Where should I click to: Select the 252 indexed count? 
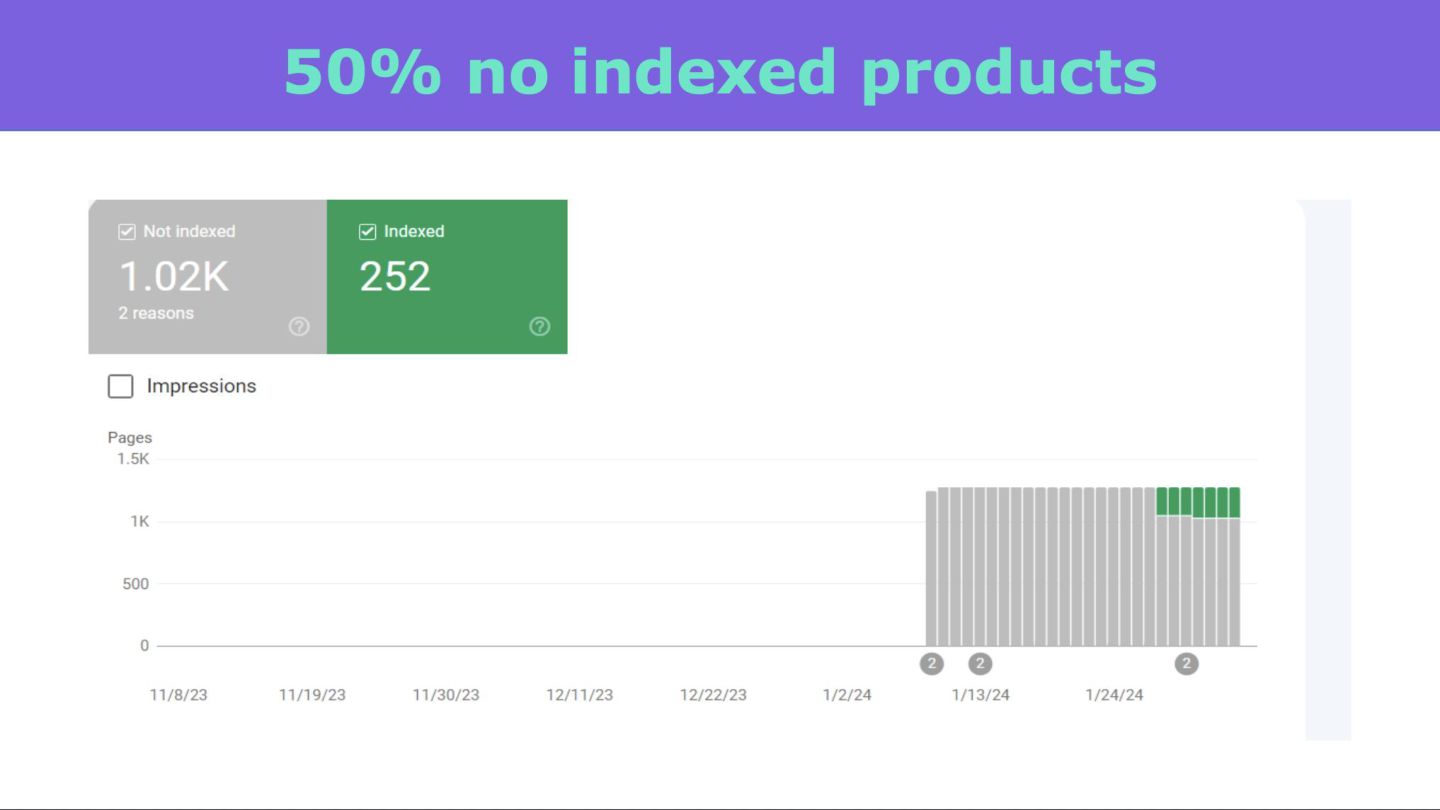point(395,277)
